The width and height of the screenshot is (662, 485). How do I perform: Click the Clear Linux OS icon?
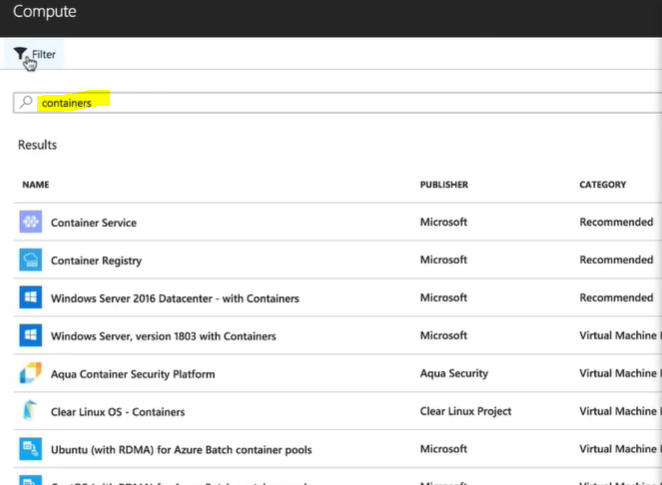point(30,411)
